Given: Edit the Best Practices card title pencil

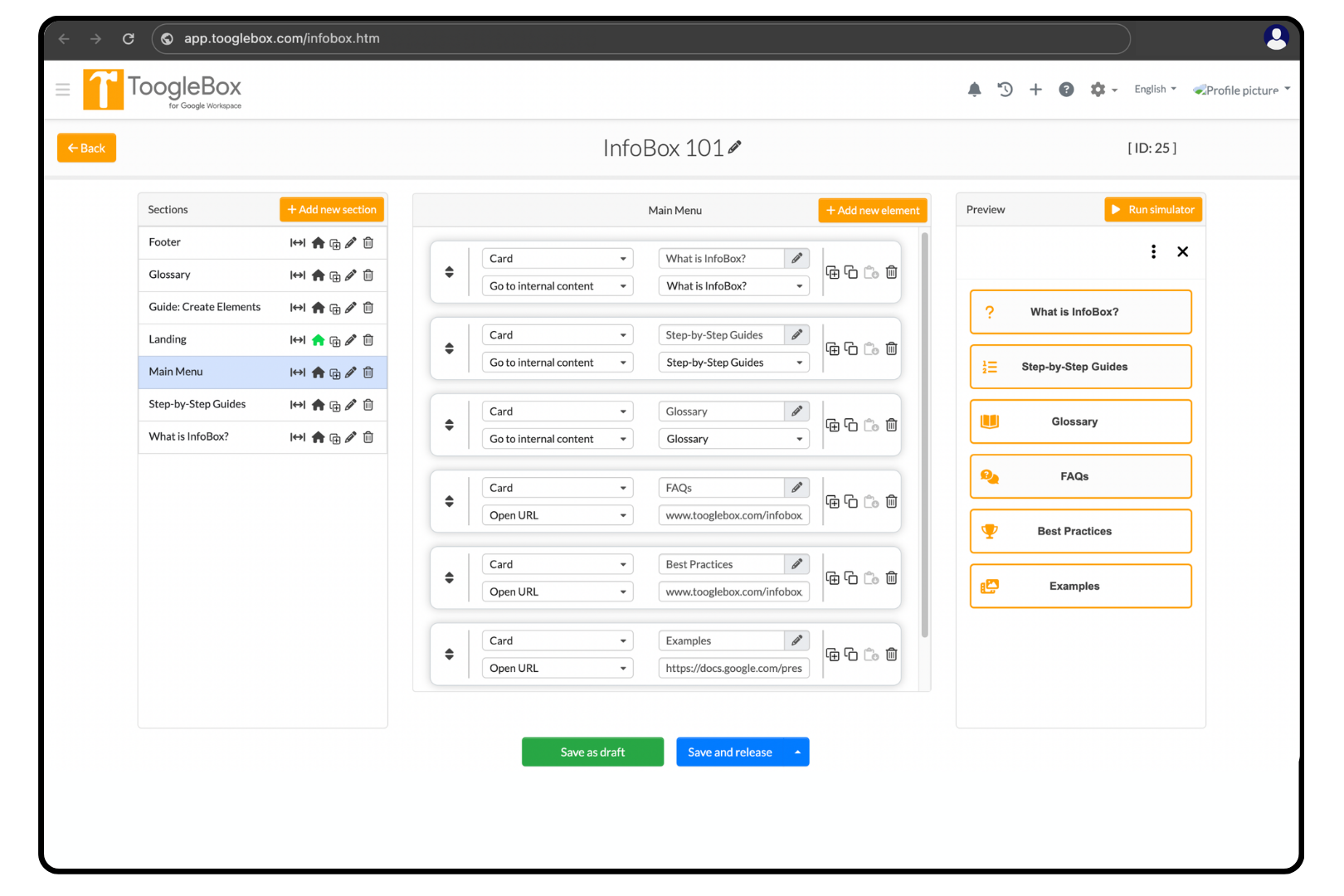Looking at the screenshot, I should click(796, 563).
